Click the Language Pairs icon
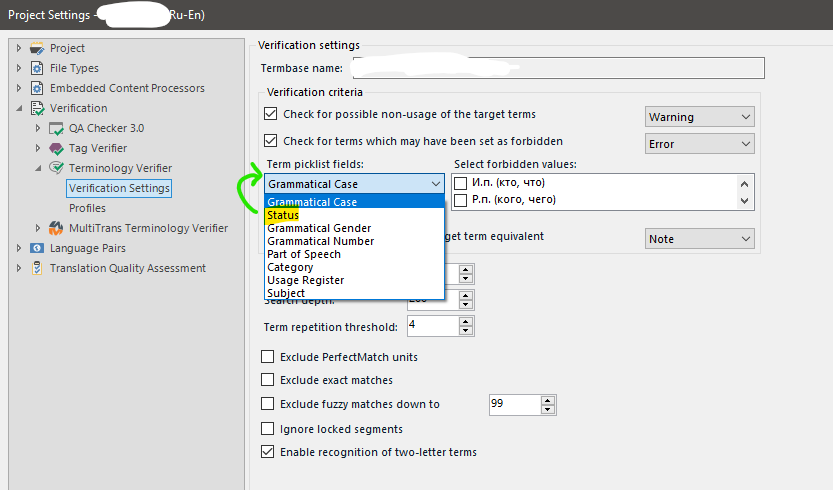 37,248
